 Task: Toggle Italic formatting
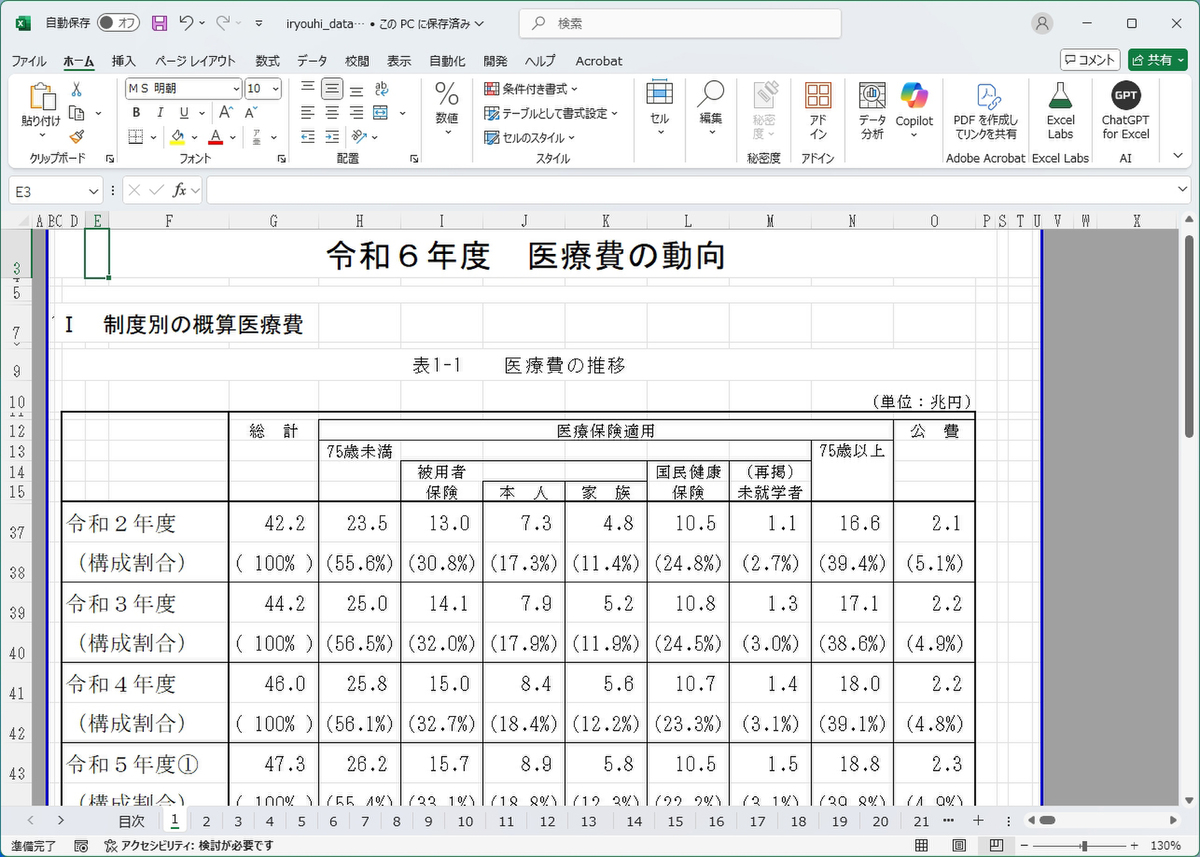pyautogui.click(x=158, y=113)
